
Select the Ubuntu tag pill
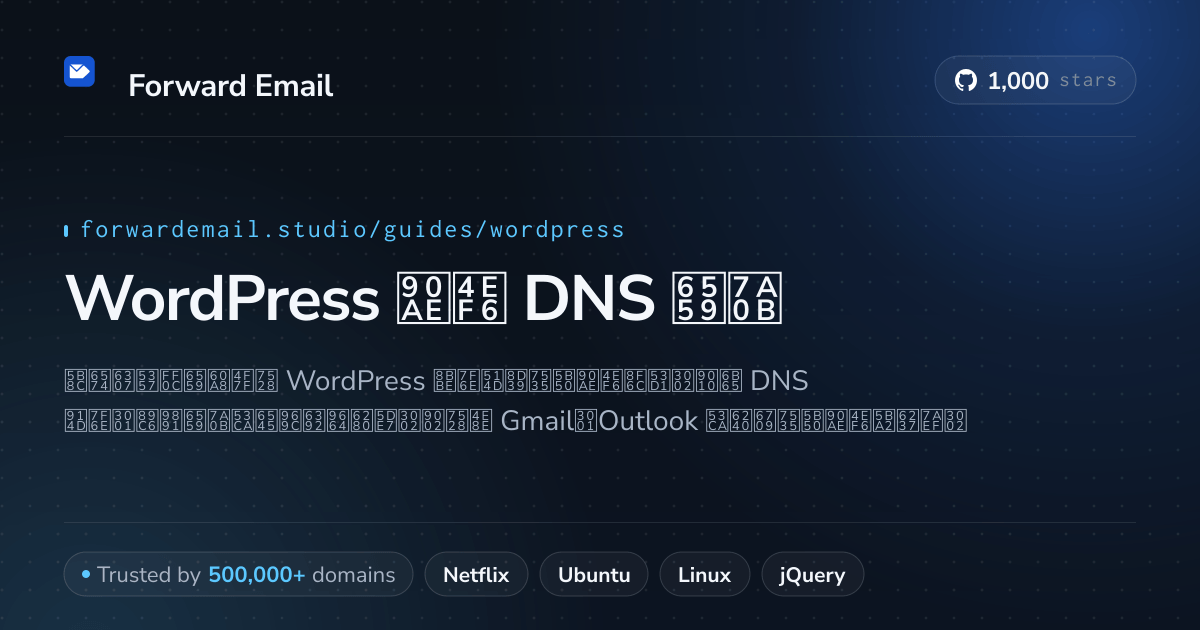coord(594,575)
